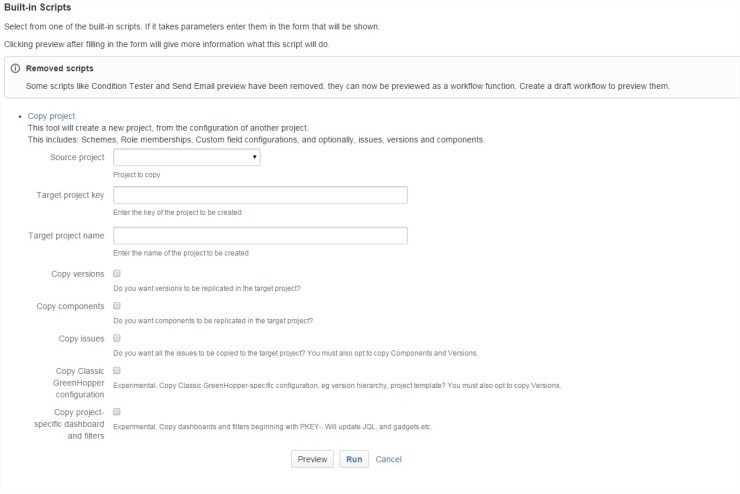This screenshot has height=494, width=740.
Task: Enable Copy project-specific dashboard and filters
Action: point(117,411)
